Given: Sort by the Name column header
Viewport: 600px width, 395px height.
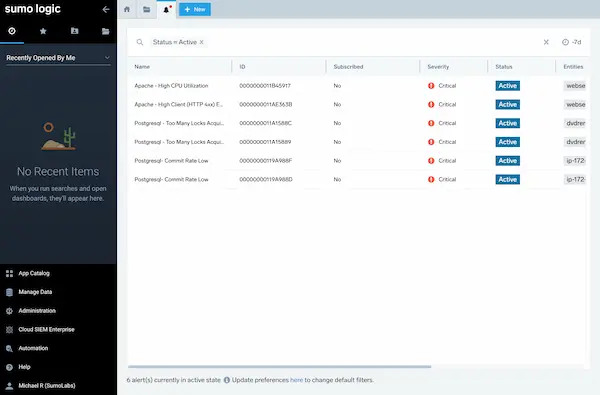Looking at the screenshot, I should click(x=142, y=67).
